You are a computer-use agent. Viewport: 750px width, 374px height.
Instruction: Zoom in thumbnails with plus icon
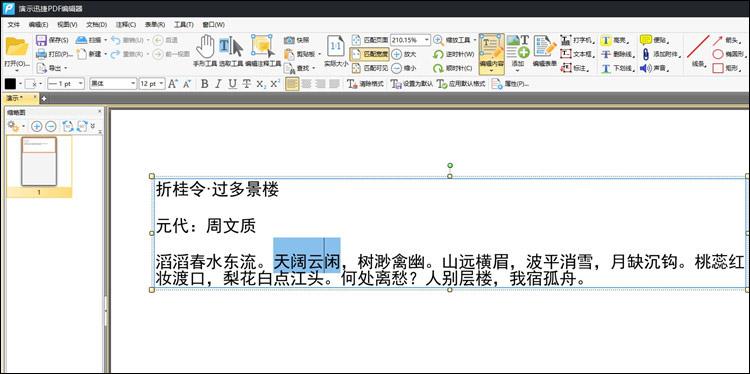36,126
